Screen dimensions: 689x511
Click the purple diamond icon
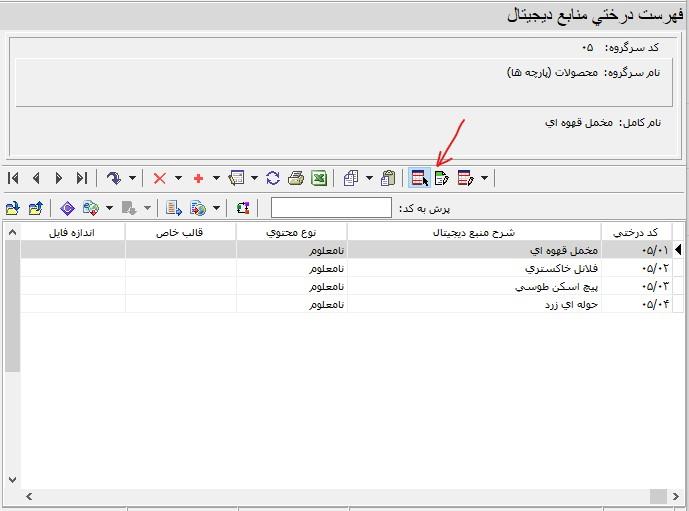[x=67, y=208]
